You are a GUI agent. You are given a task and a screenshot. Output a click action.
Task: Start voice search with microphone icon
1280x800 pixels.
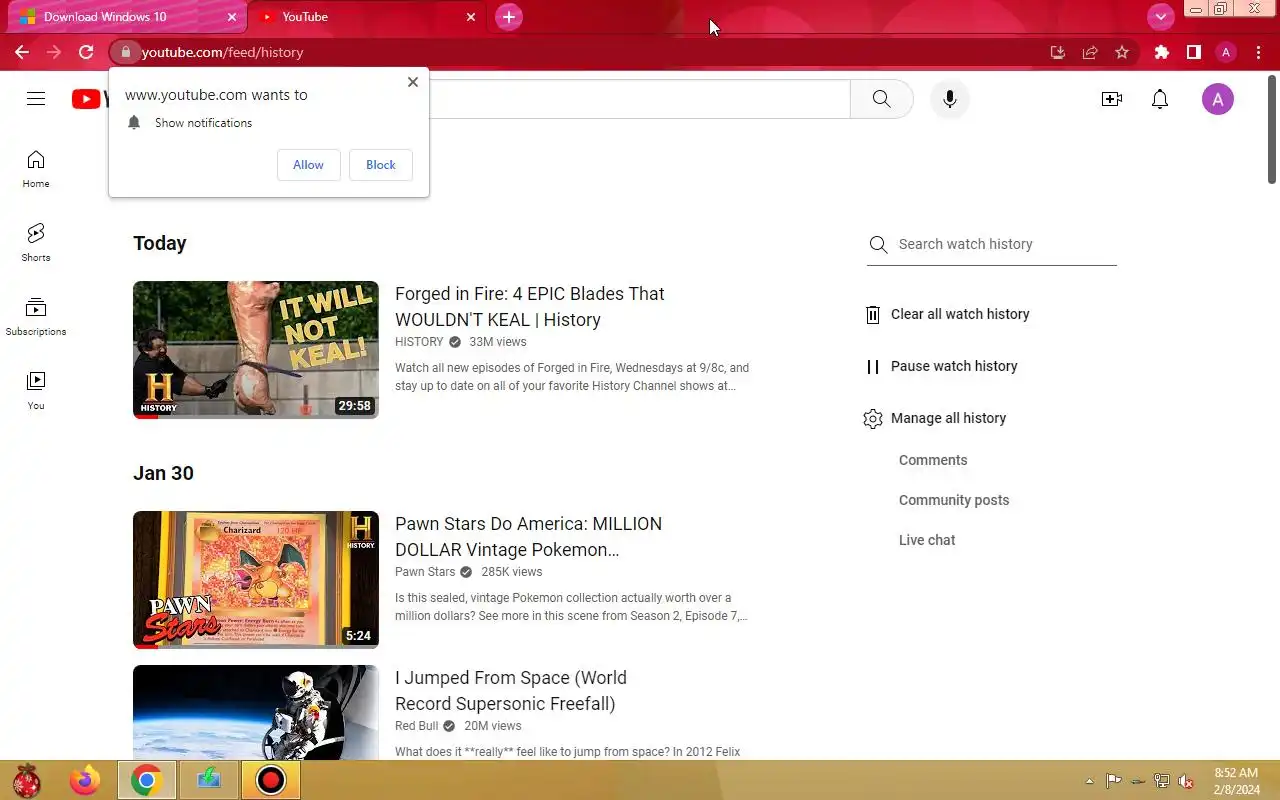(950, 99)
